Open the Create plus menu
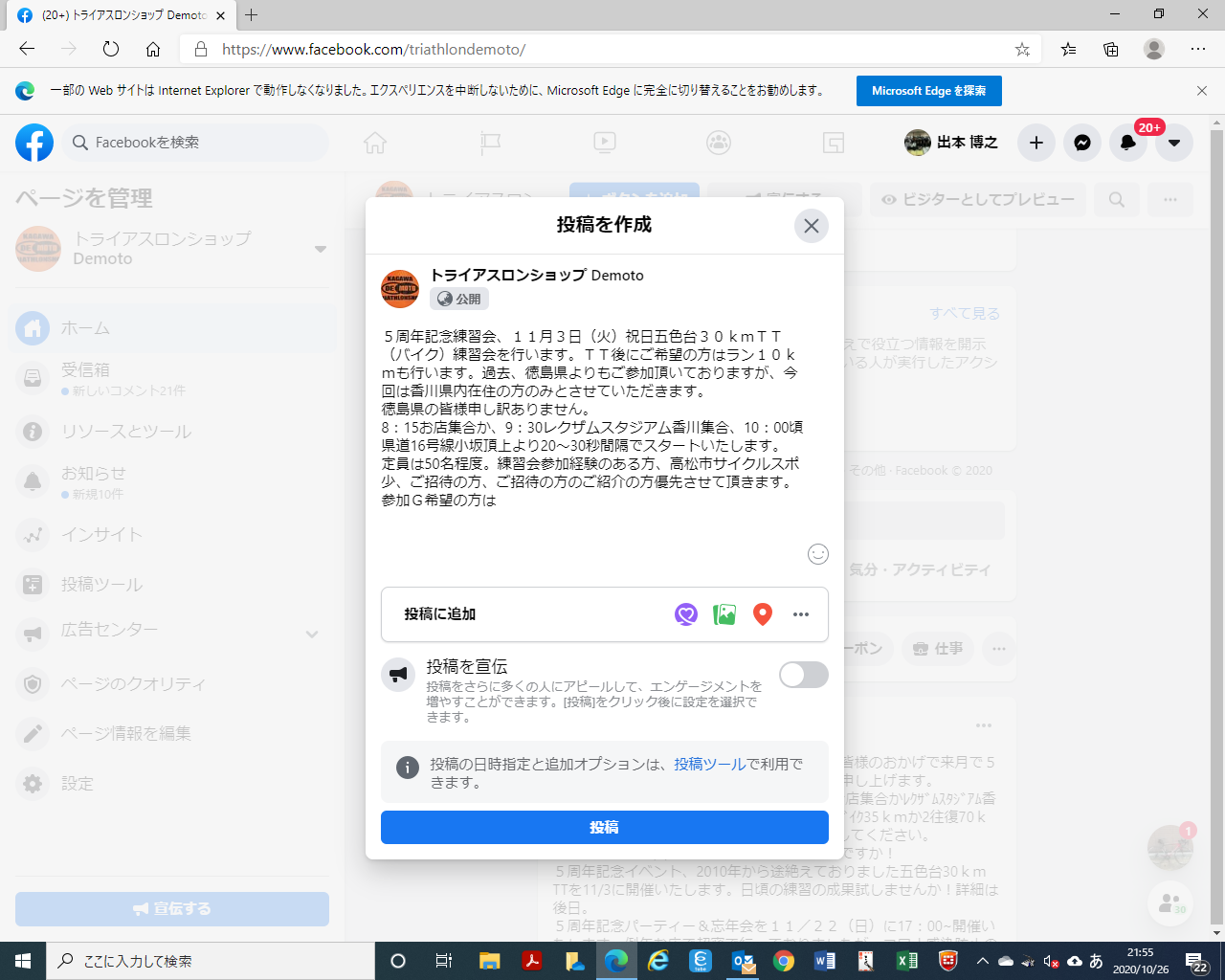The height and width of the screenshot is (980, 1225). (x=1036, y=143)
